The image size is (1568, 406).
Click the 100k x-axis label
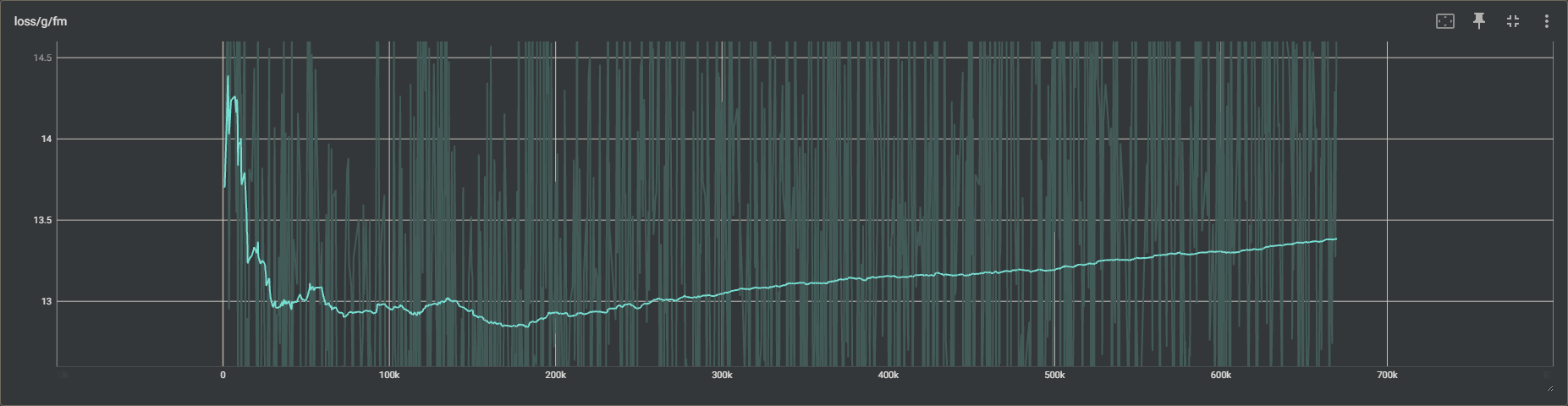[x=389, y=375]
